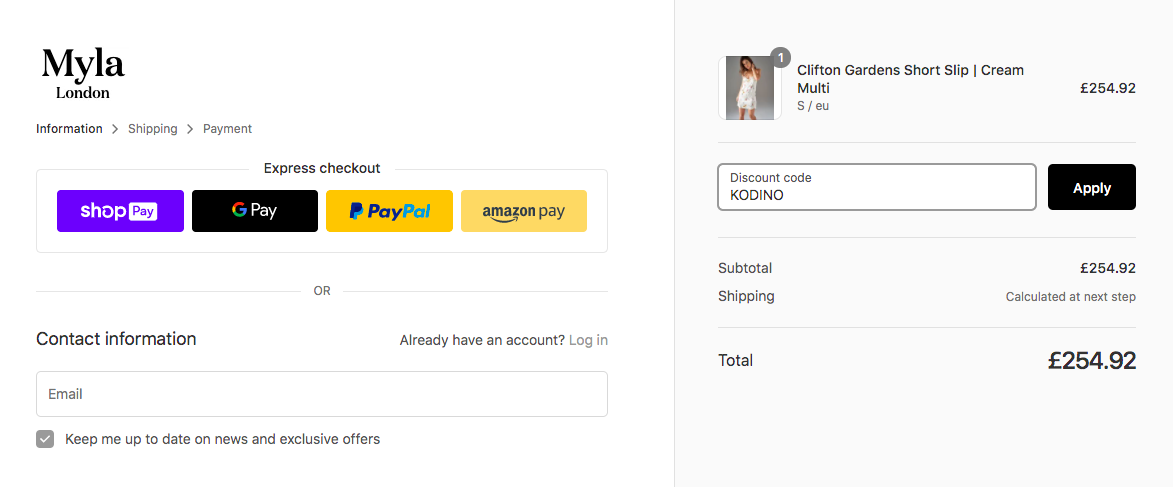Click the Myla London logo
The width and height of the screenshot is (1173, 487).
(x=83, y=73)
